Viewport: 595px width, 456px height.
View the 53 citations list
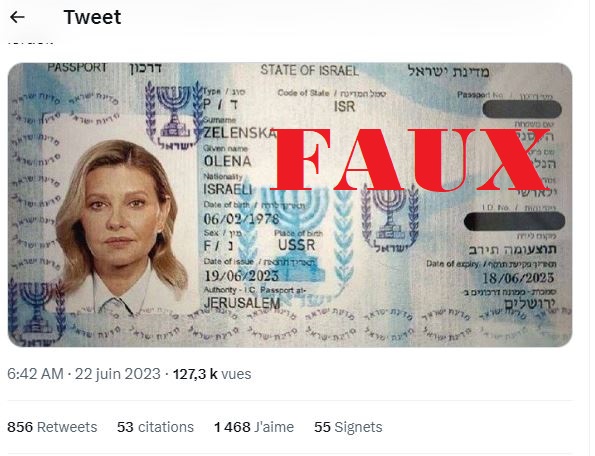[155, 427]
